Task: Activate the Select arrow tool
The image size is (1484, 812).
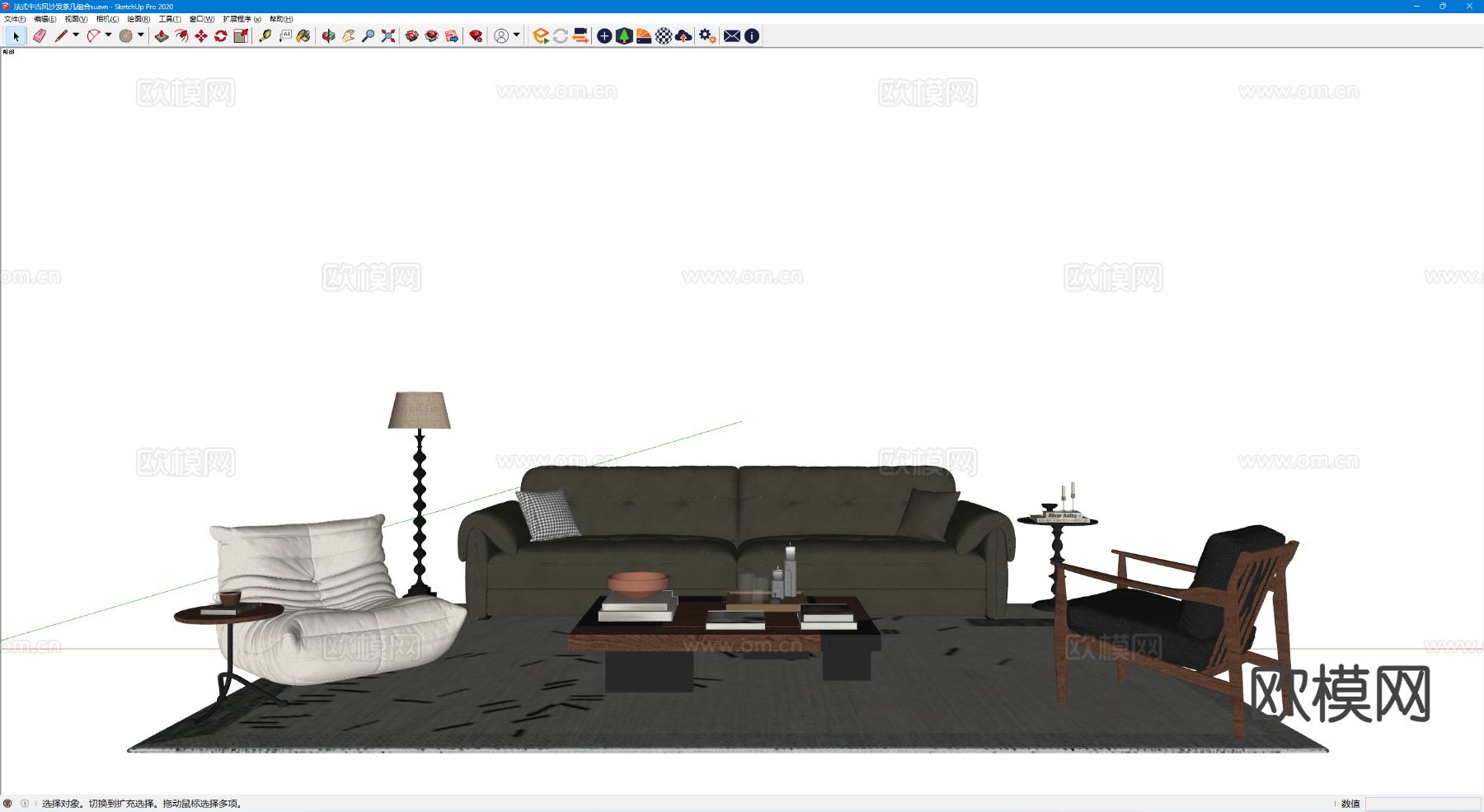Action: [16, 35]
